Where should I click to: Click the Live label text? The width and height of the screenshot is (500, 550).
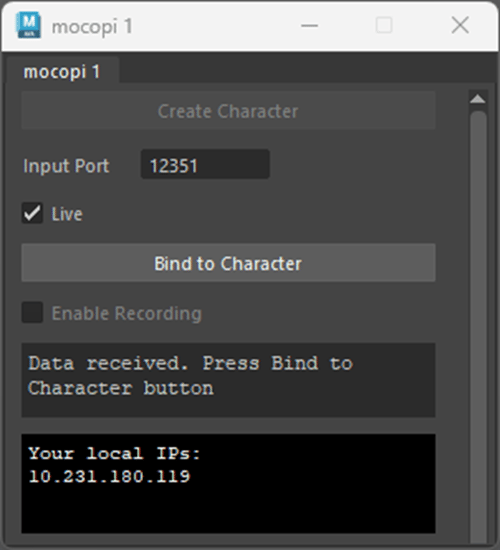click(67, 214)
